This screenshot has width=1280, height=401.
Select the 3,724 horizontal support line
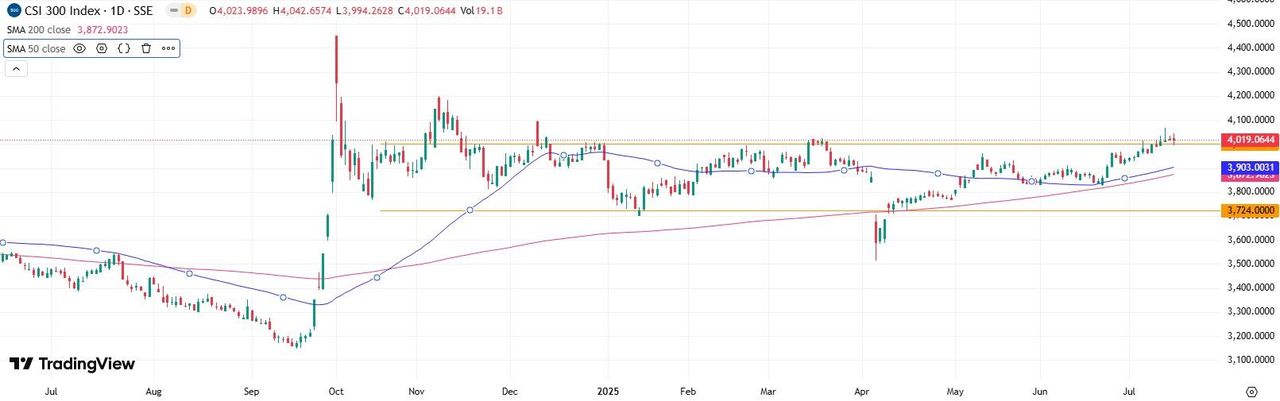[600, 211]
